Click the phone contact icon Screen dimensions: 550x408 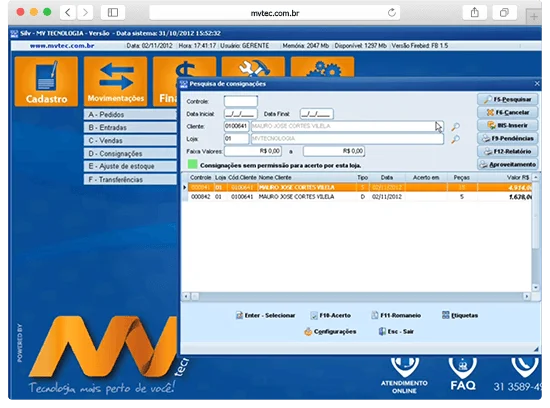point(525,367)
